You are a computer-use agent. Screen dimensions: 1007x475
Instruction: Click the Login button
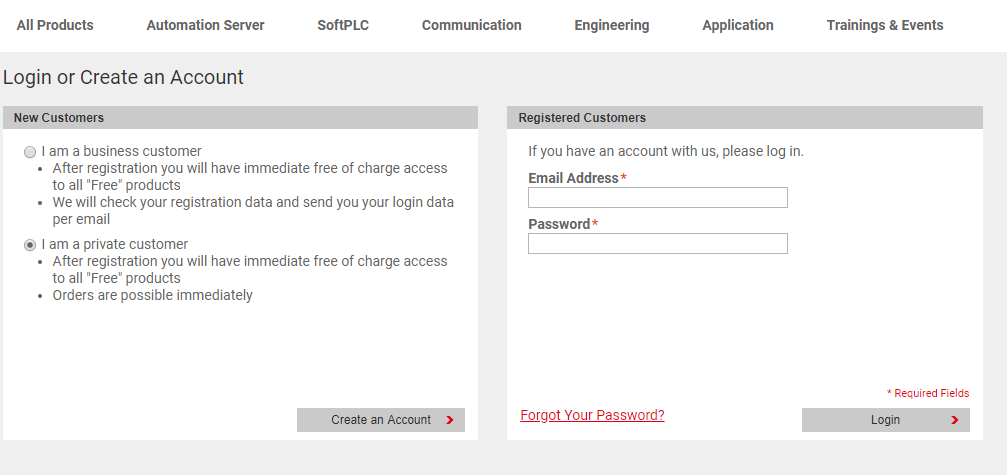(x=886, y=420)
